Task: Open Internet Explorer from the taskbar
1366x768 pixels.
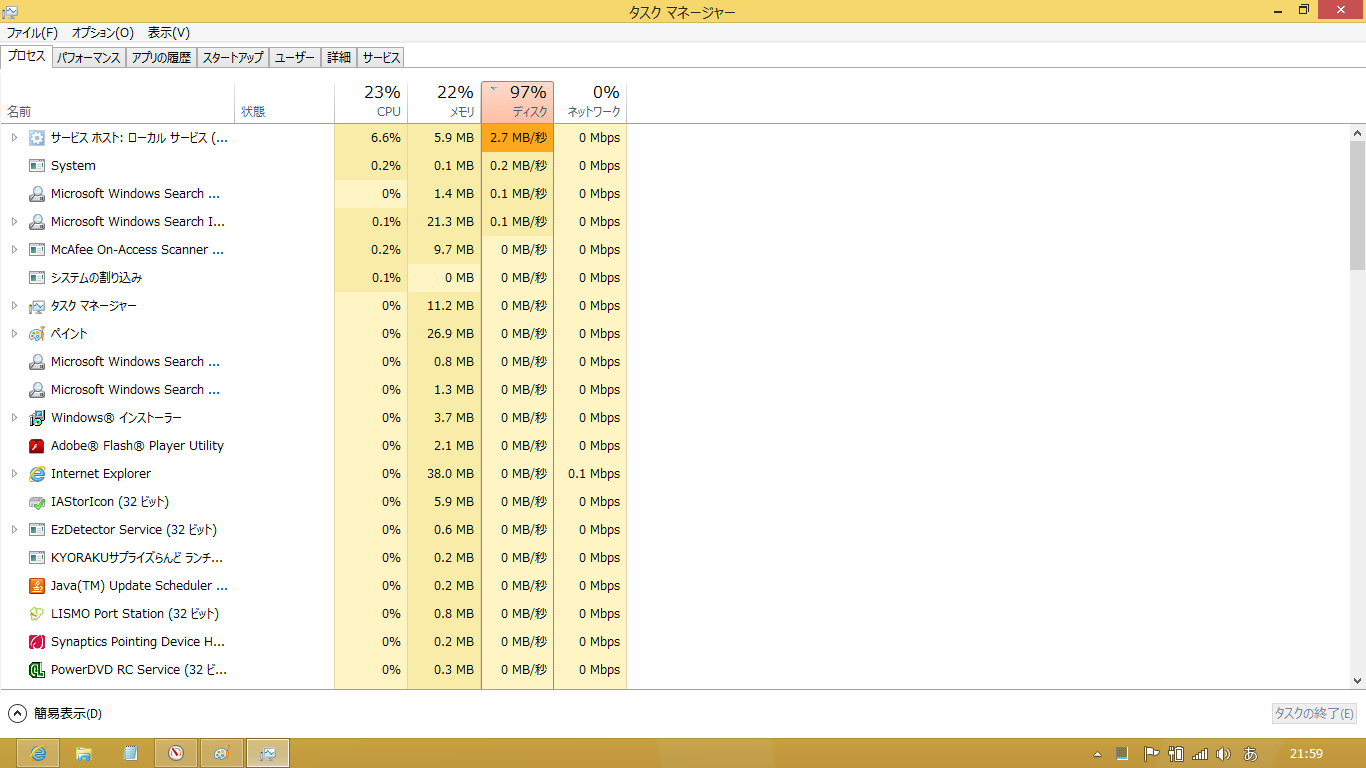Action: [x=38, y=753]
